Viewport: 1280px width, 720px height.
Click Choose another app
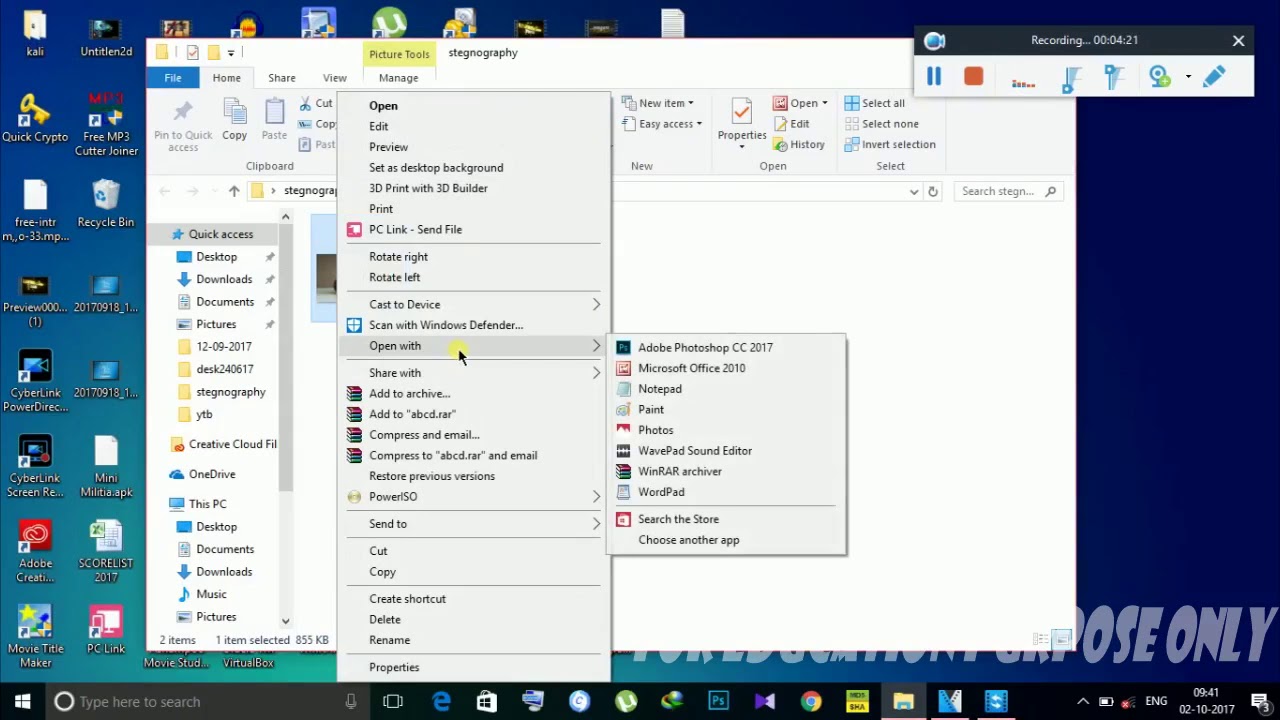point(688,540)
